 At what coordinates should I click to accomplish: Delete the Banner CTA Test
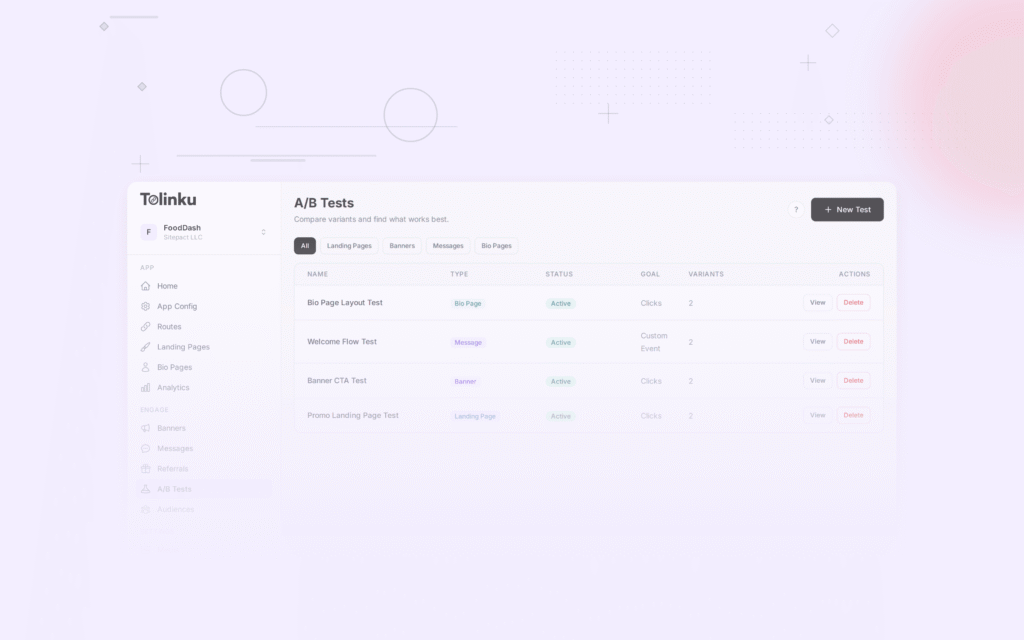tap(853, 381)
